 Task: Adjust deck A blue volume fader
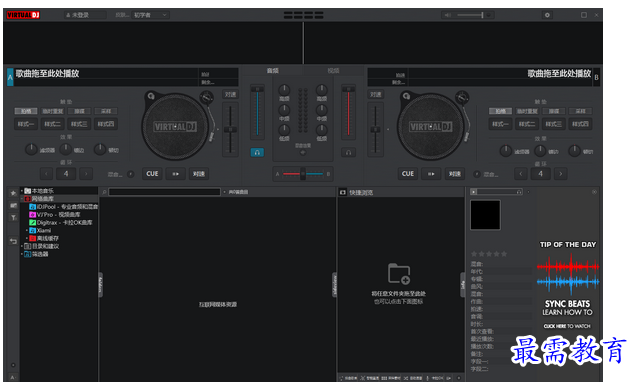click(257, 111)
